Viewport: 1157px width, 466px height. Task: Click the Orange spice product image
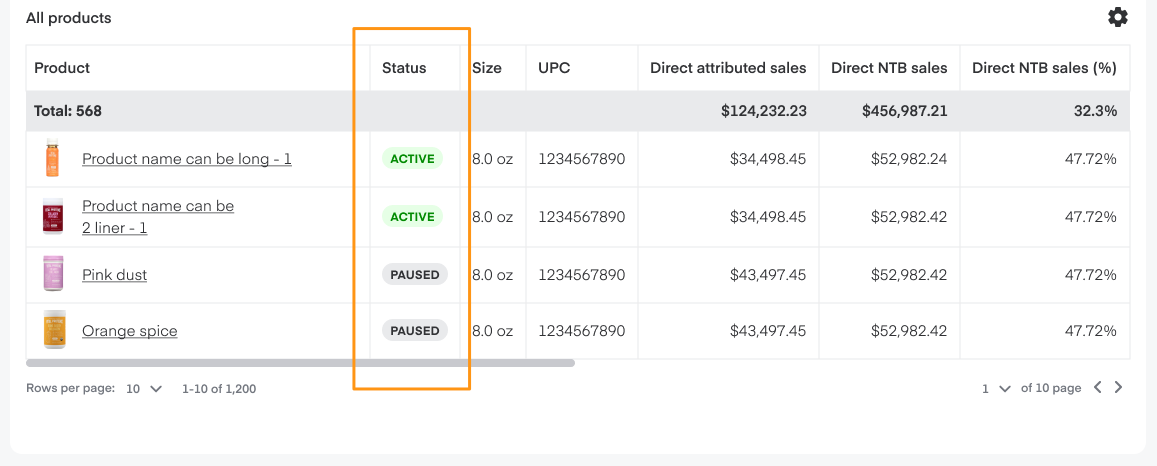[54, 330]
